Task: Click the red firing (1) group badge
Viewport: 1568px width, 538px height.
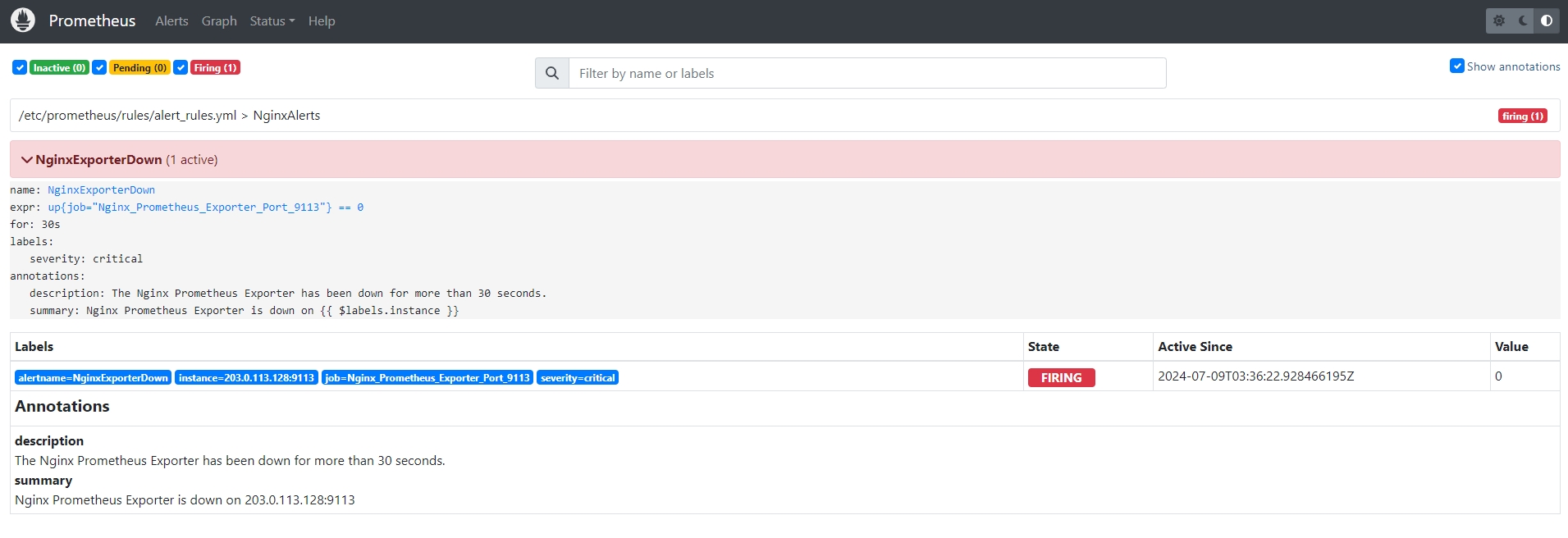Action: pyautogui.click(x=1523, y=116)
